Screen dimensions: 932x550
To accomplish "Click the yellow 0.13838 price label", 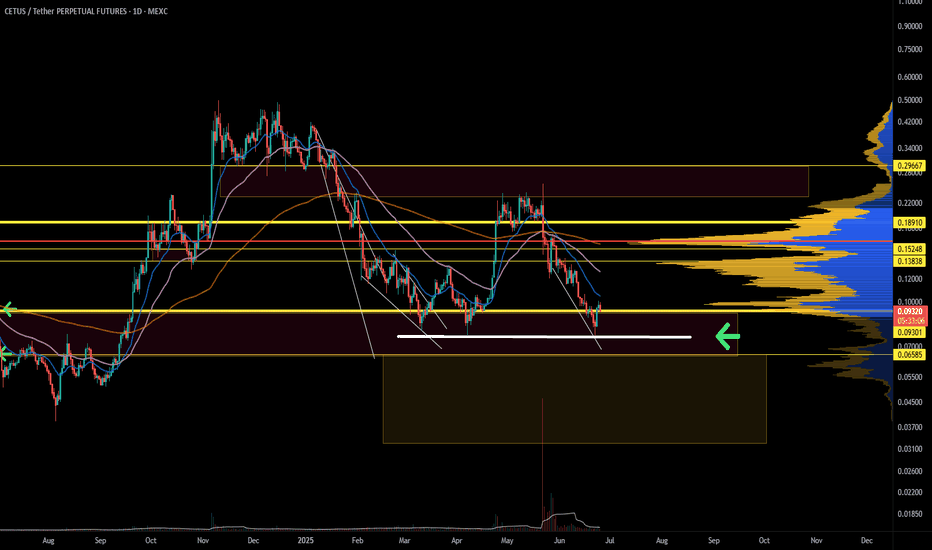I will pyautogui.click(x=909, y=261).
